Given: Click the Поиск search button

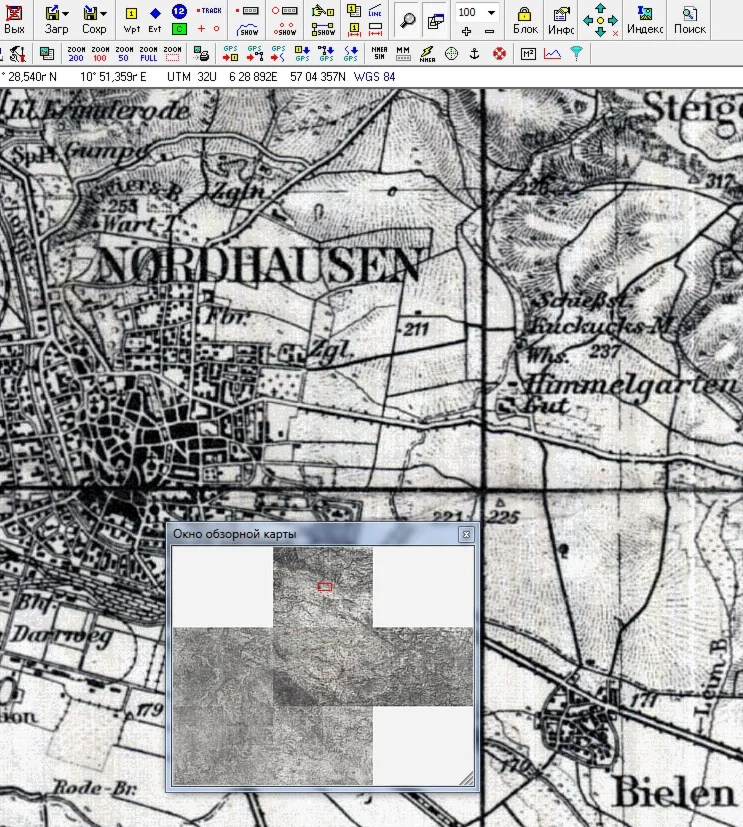Looking at the screenshot, I should 689,18.
